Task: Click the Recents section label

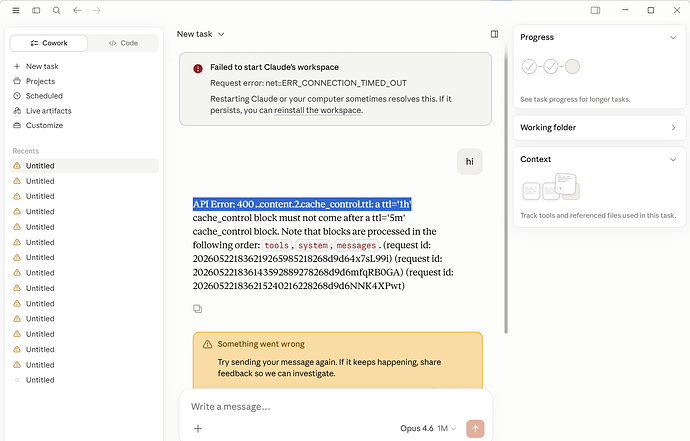Action: coord(26,151)
